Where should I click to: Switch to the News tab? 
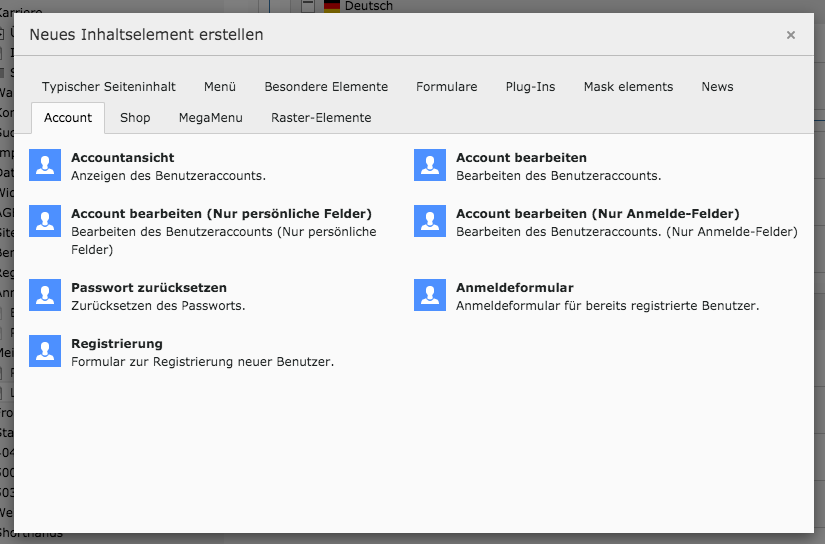click(717, 87)
